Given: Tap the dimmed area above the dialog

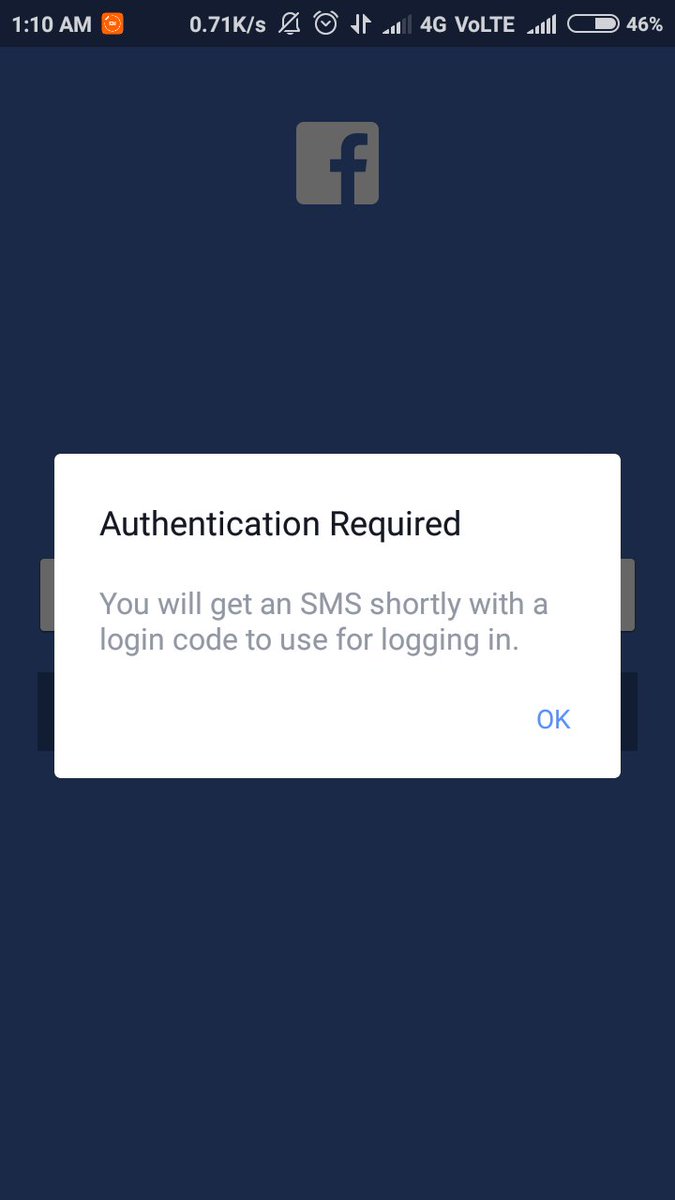Looking at the screenshot, I should tap(337, 330).
